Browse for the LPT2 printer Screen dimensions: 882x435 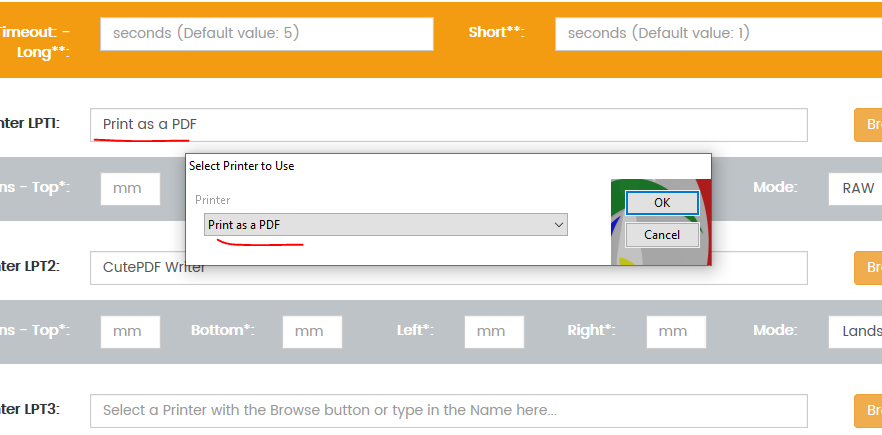point(868,268)
